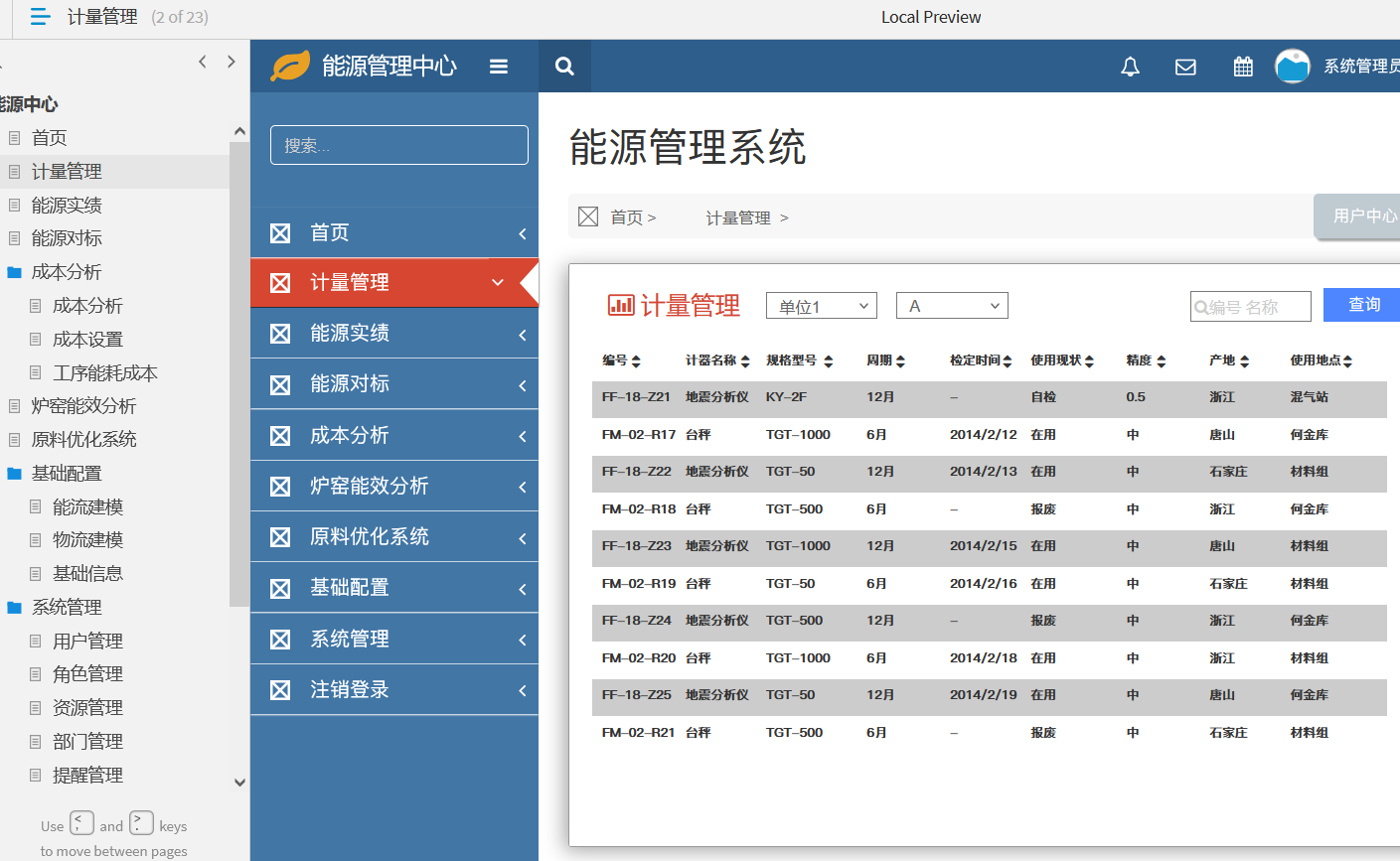Open 资源管理 page in tree

point(87,707)
